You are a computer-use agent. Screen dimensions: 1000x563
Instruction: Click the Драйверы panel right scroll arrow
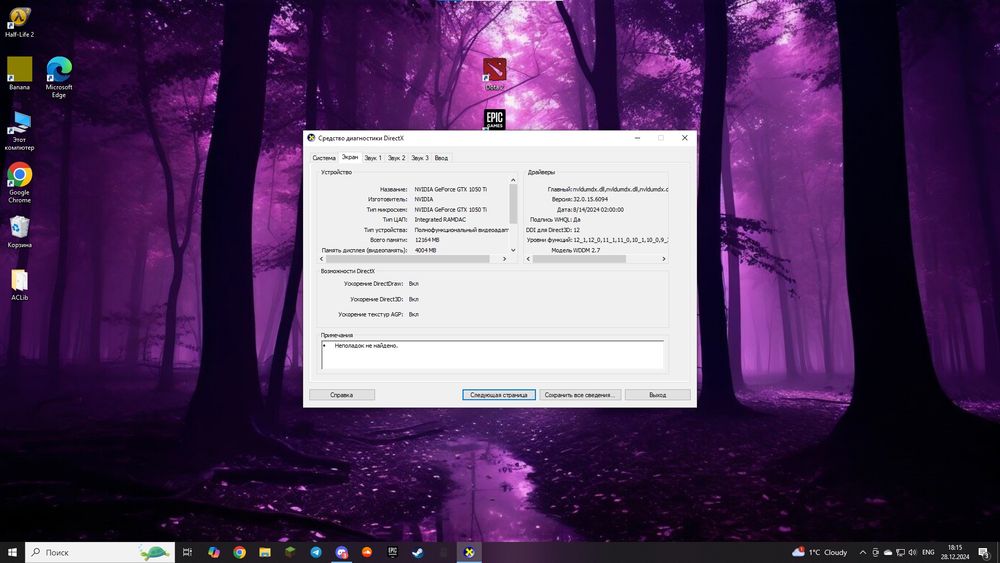(x=664, y=259)
